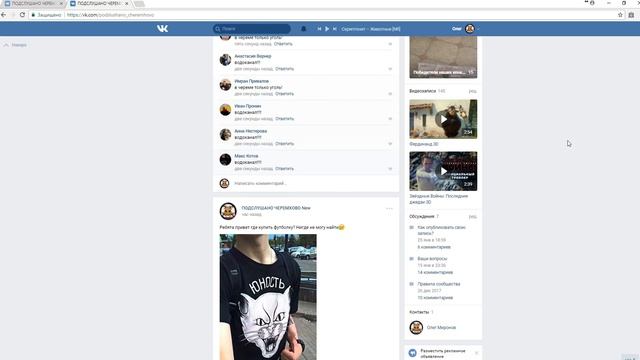Click the Наверх back-to-top link
The height and width of the screenshot is (360, 640).
[16, 45]
